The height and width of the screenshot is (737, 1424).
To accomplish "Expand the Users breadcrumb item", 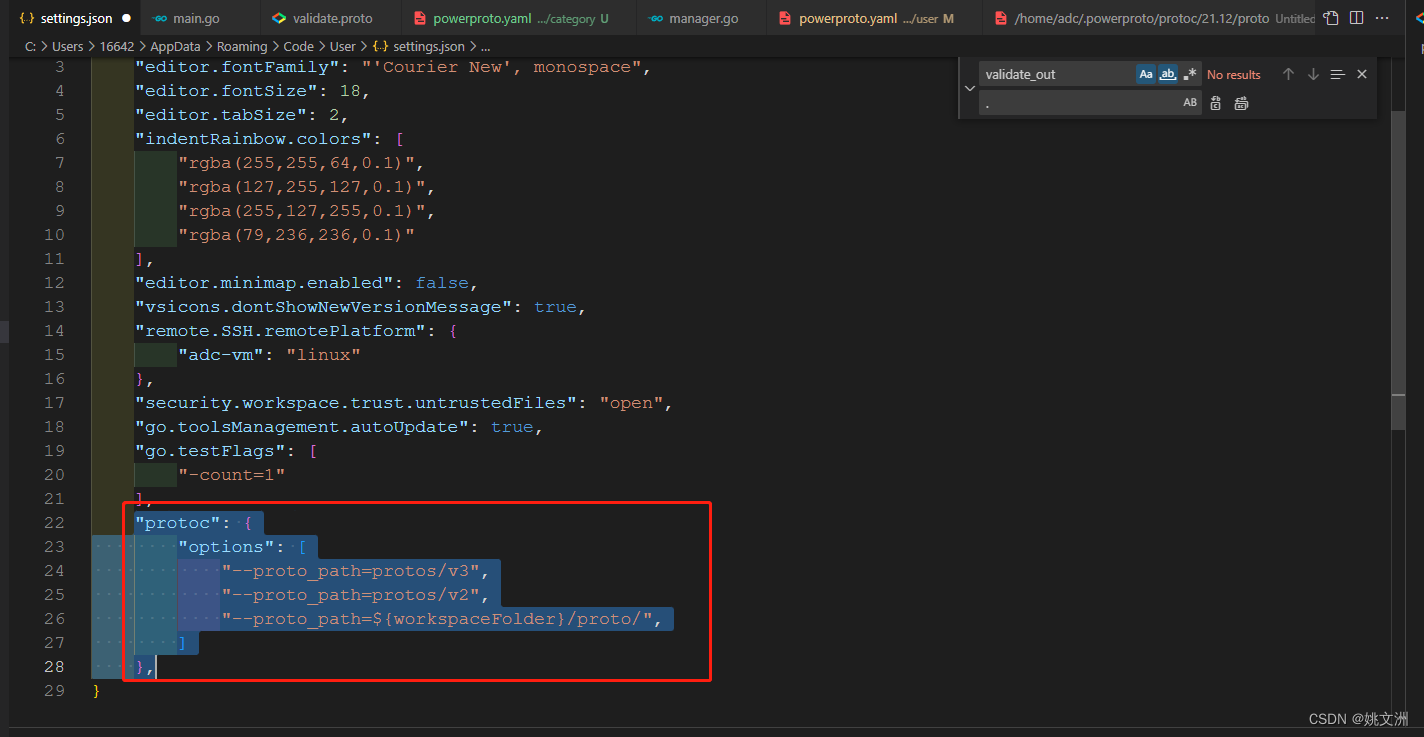I will click(67, 45).
